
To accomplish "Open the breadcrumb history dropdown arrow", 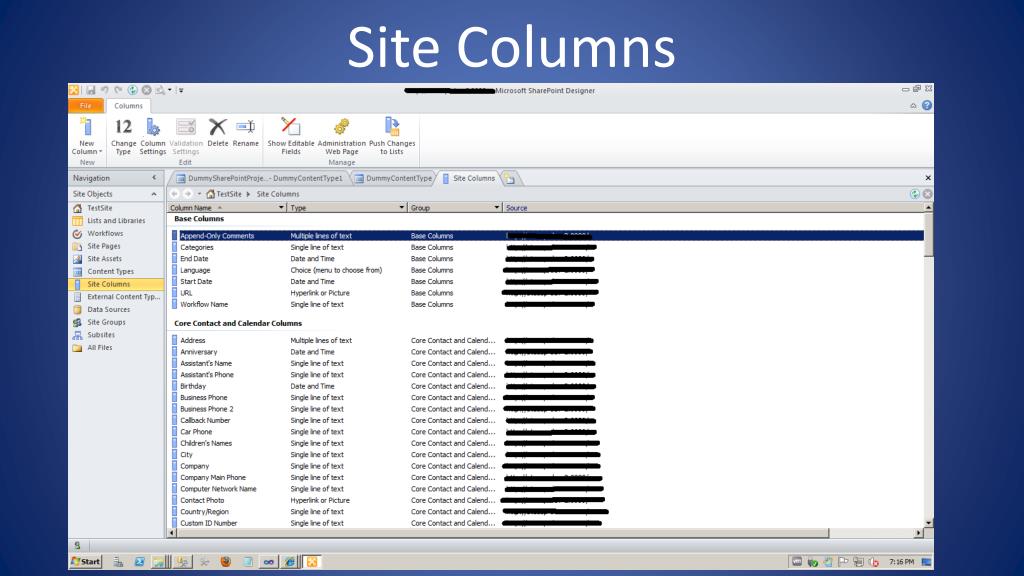I will pyautogui.click(x=199, y=194).
